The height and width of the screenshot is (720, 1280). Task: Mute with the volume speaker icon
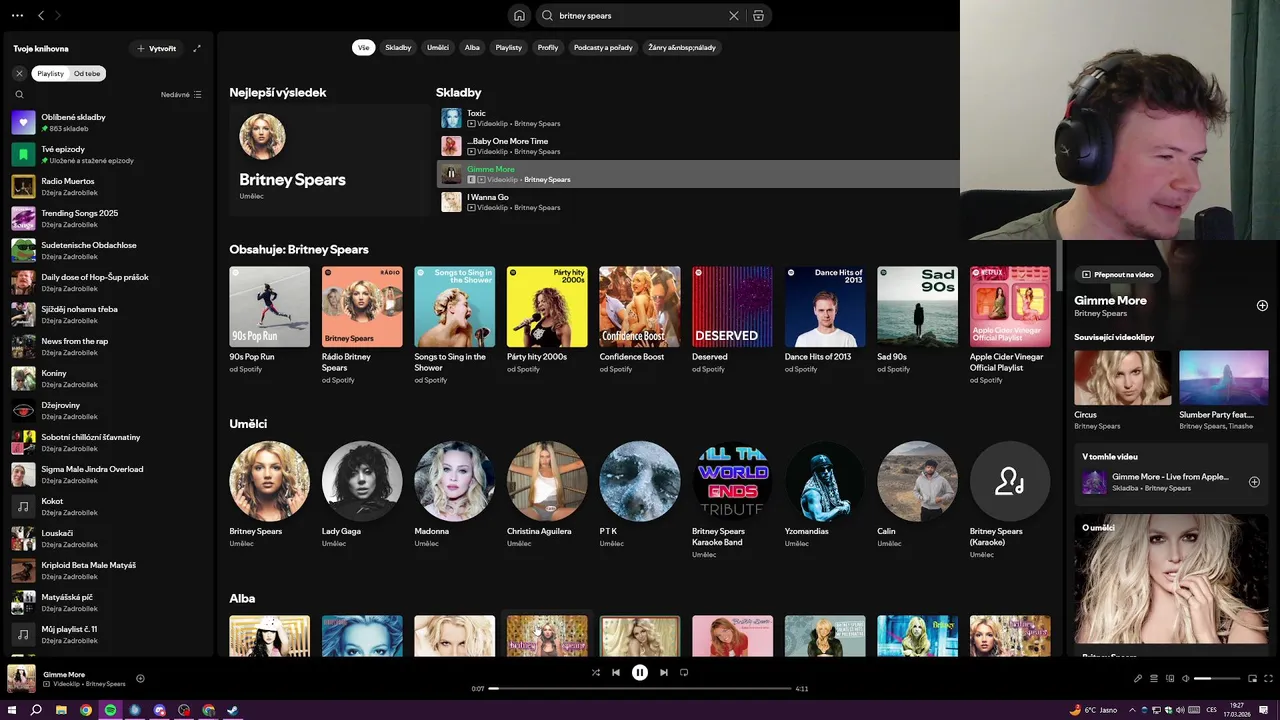pos(1186,678)
